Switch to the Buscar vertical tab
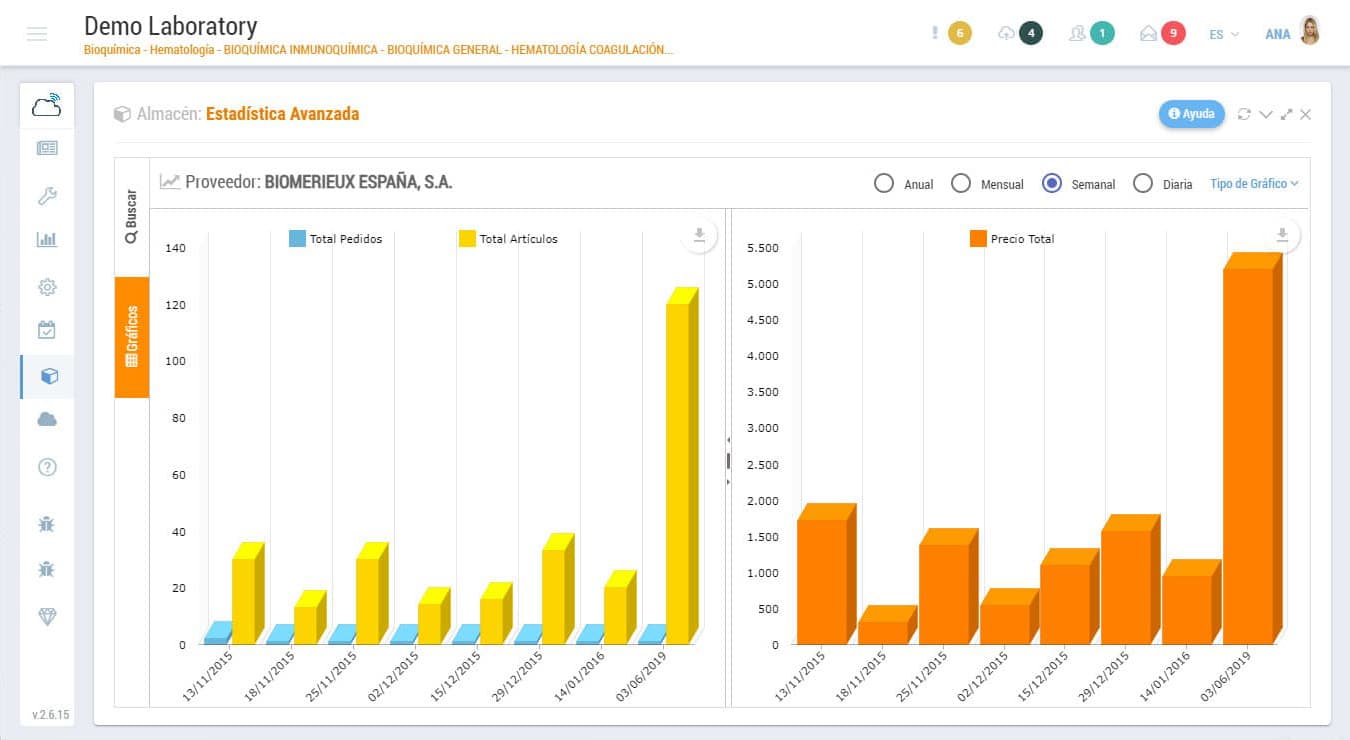Screen dimensions: 1350x740 [x=132, y=217]
